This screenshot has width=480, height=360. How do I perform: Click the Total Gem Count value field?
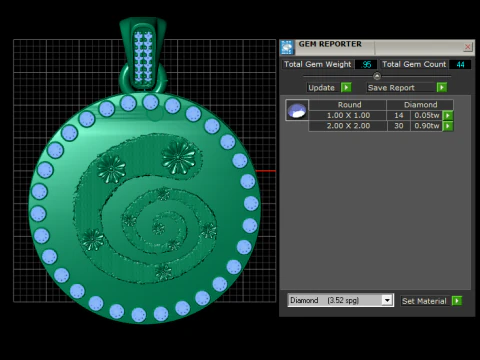click(460, 64)
